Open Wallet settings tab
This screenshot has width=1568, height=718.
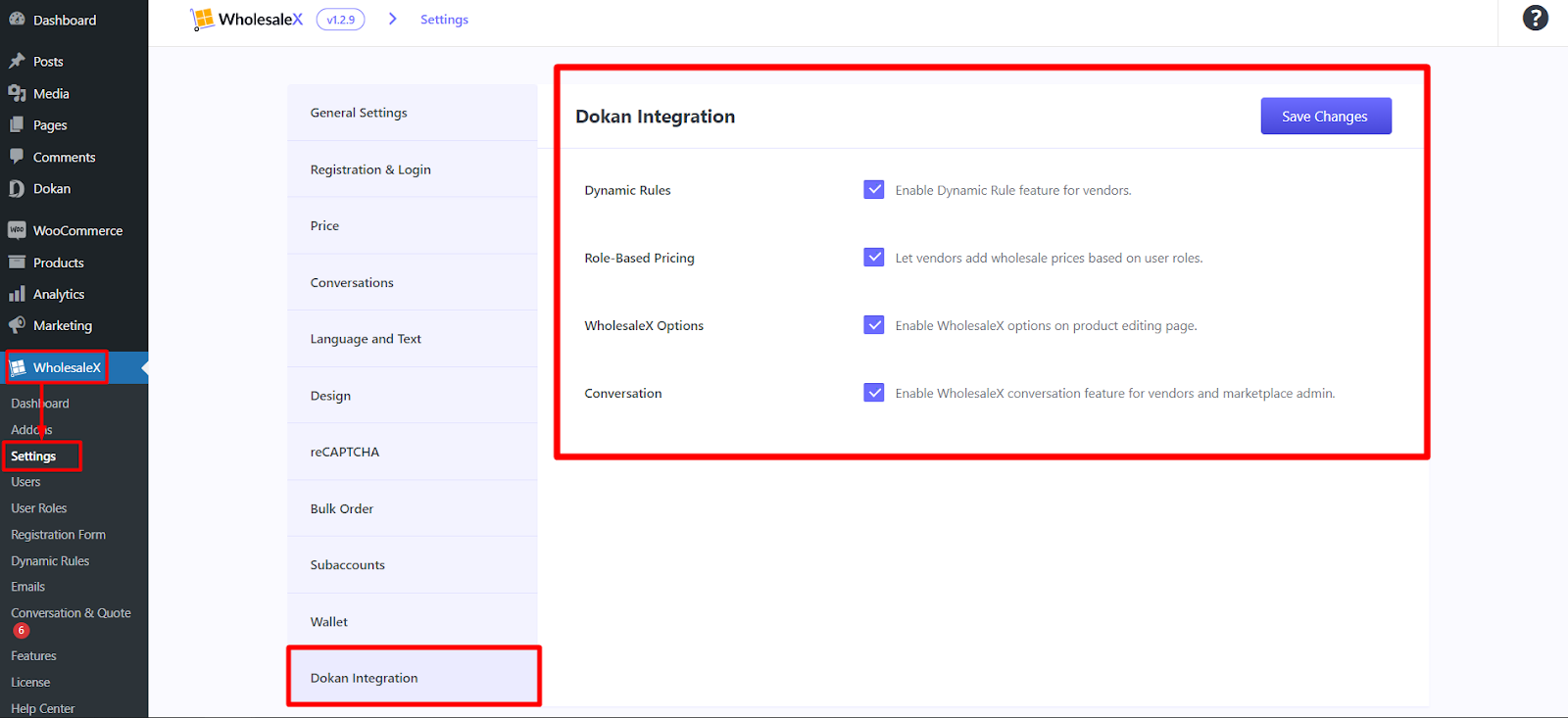pyautogui.click(x=413, y=621)
